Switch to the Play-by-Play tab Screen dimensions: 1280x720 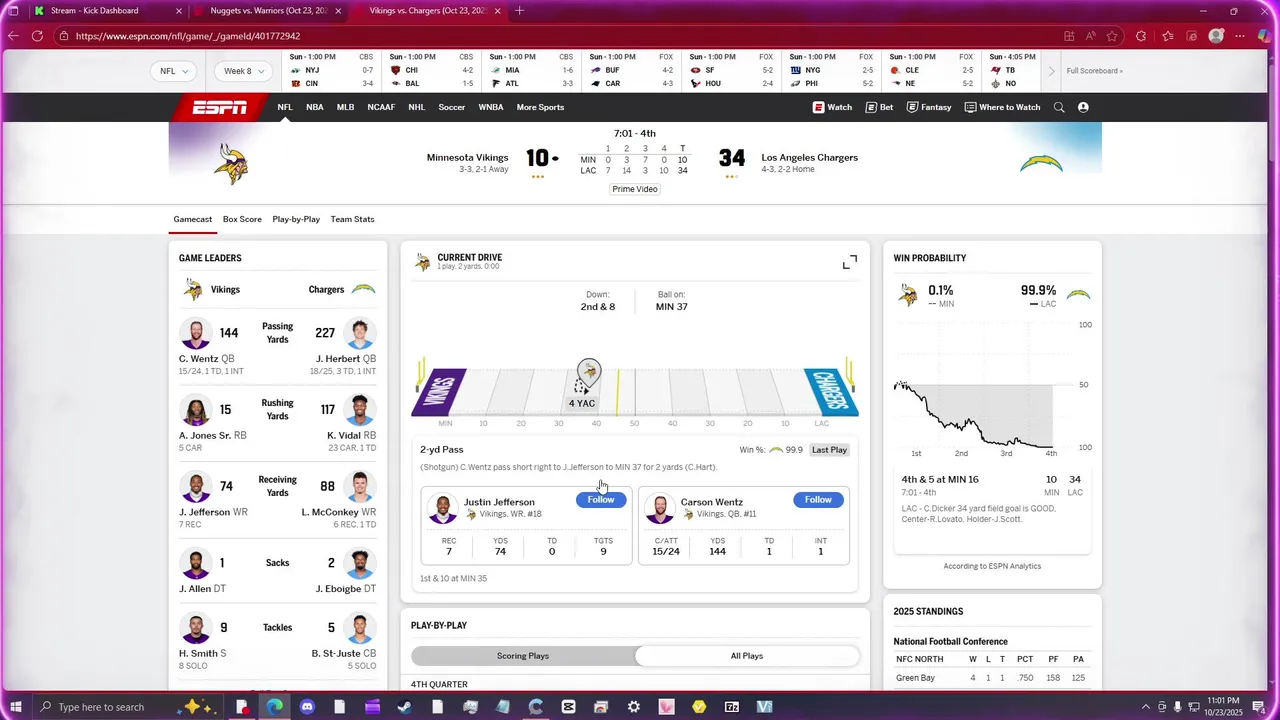coord(296,219)
